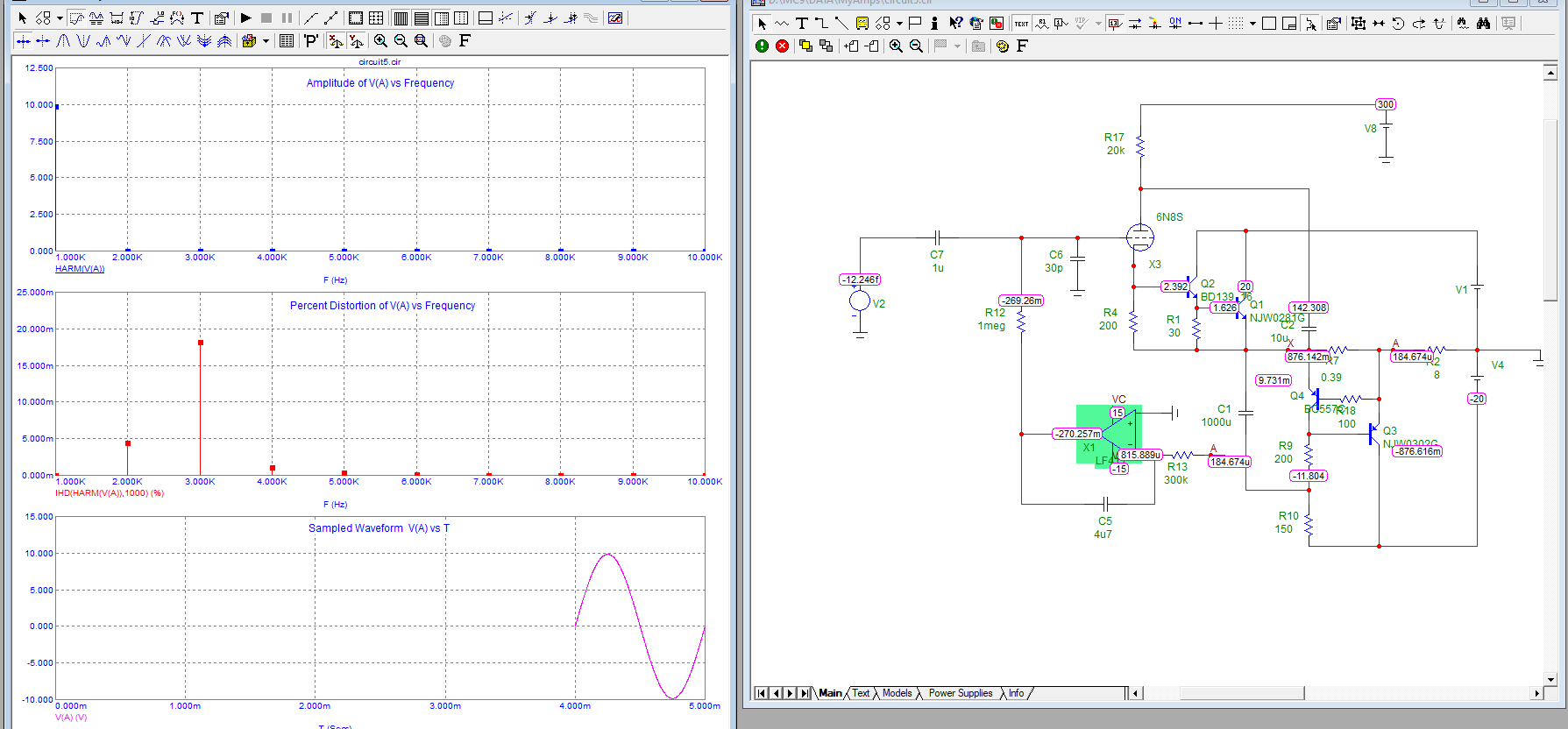The height and width of the screenshot is (729, 1568).
Task: Open the Power Supplies tab
Action: point(960,693)
